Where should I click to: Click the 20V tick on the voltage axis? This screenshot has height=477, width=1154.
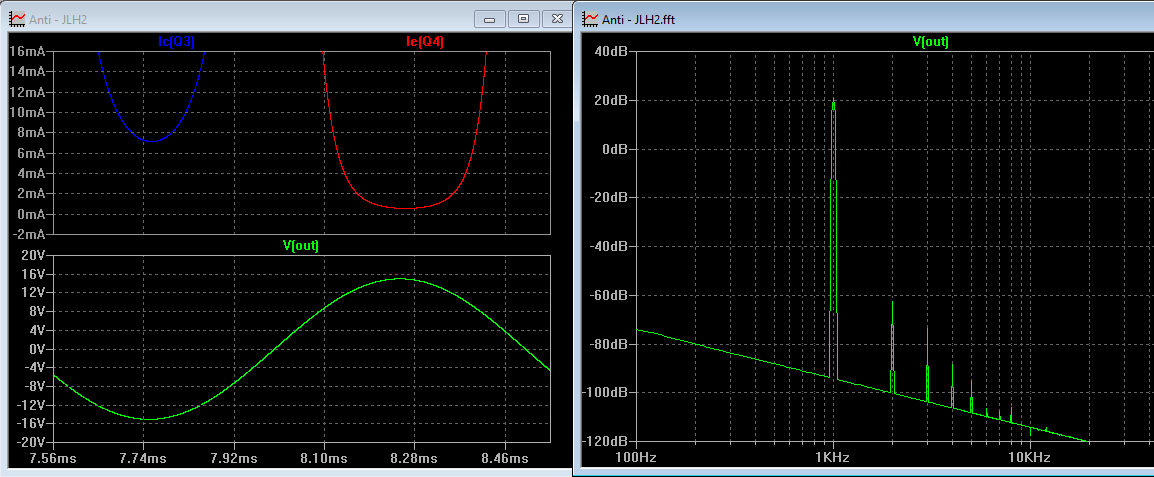[x=32, y=255]
